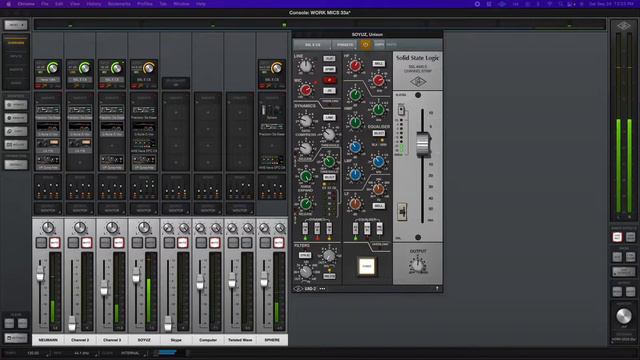Open the tempo value dropdown in bottom bar
Image resolution: width=640 pixels, height=360 pixels.
33,353
